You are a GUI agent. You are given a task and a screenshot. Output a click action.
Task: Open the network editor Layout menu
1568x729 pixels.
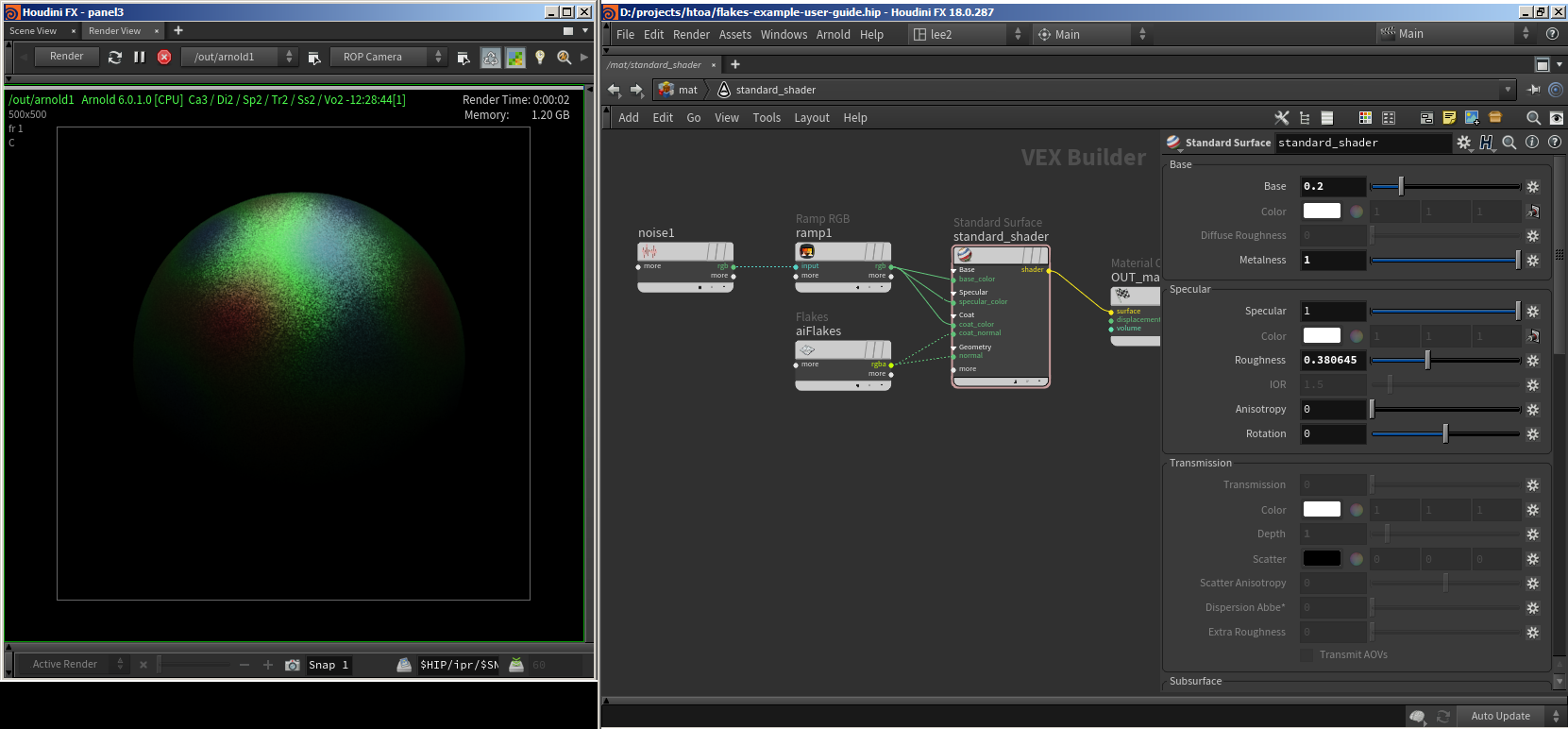[812, 118]
